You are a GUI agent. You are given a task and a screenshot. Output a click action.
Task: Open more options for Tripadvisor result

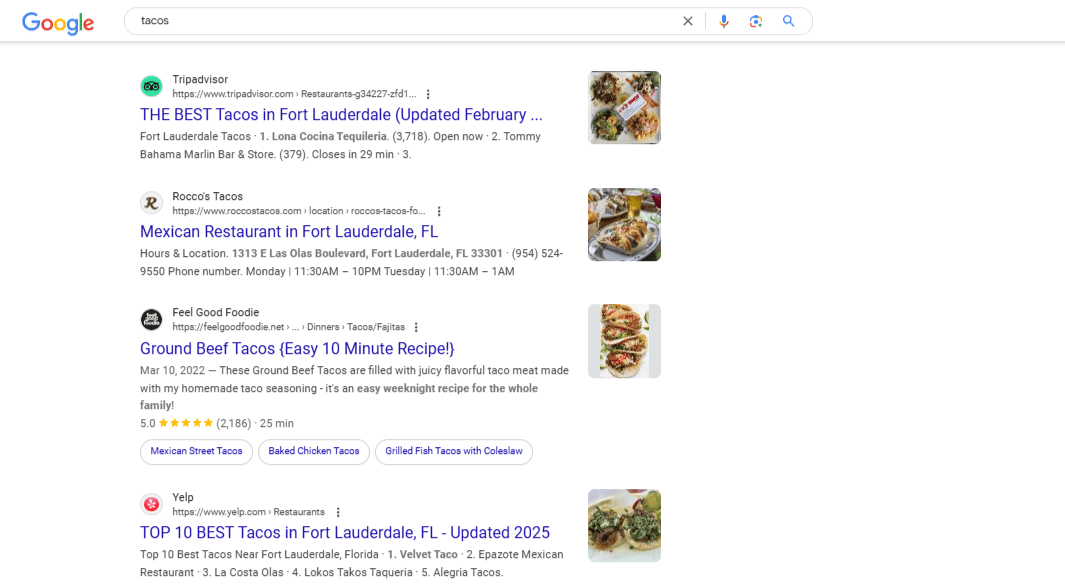[428, 94]
